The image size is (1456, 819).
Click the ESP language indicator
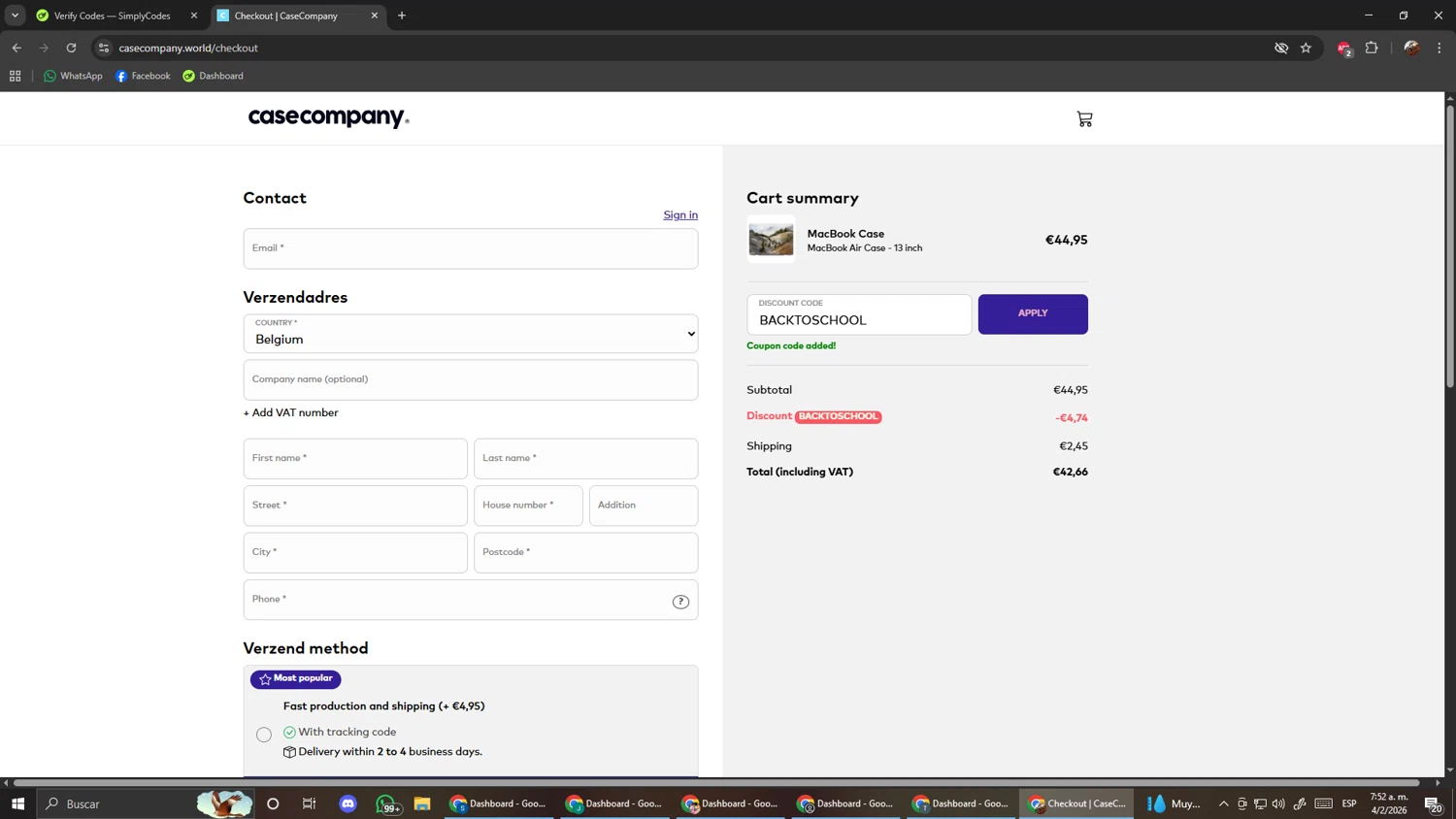(x=1349, y=803)
